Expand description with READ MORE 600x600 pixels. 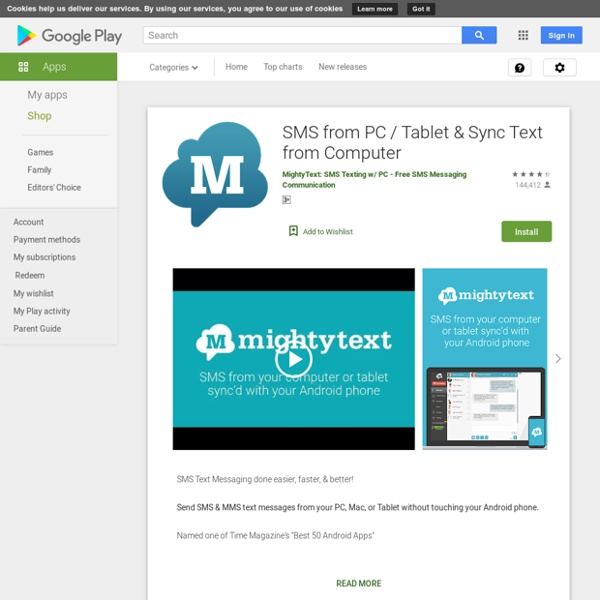(359, 583)
